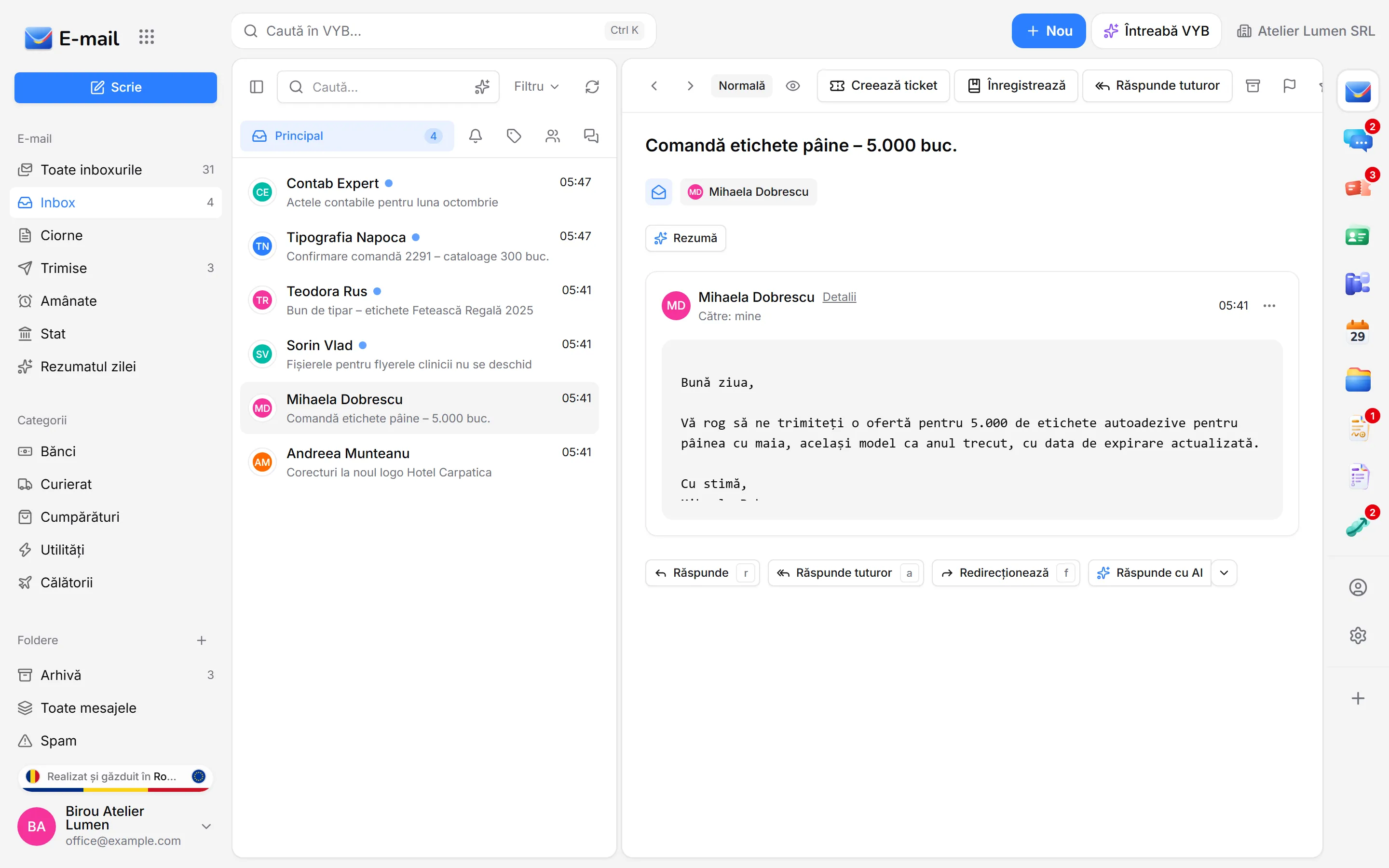1389x868 pixels.
Task: Focus the Caută message list search field
Action: pos(388,87)
